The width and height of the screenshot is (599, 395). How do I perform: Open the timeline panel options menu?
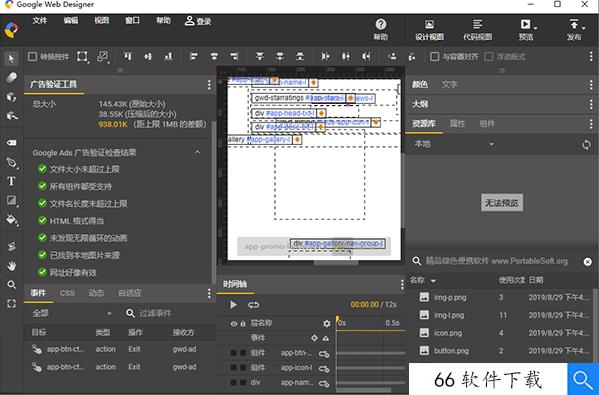point(402,284)
